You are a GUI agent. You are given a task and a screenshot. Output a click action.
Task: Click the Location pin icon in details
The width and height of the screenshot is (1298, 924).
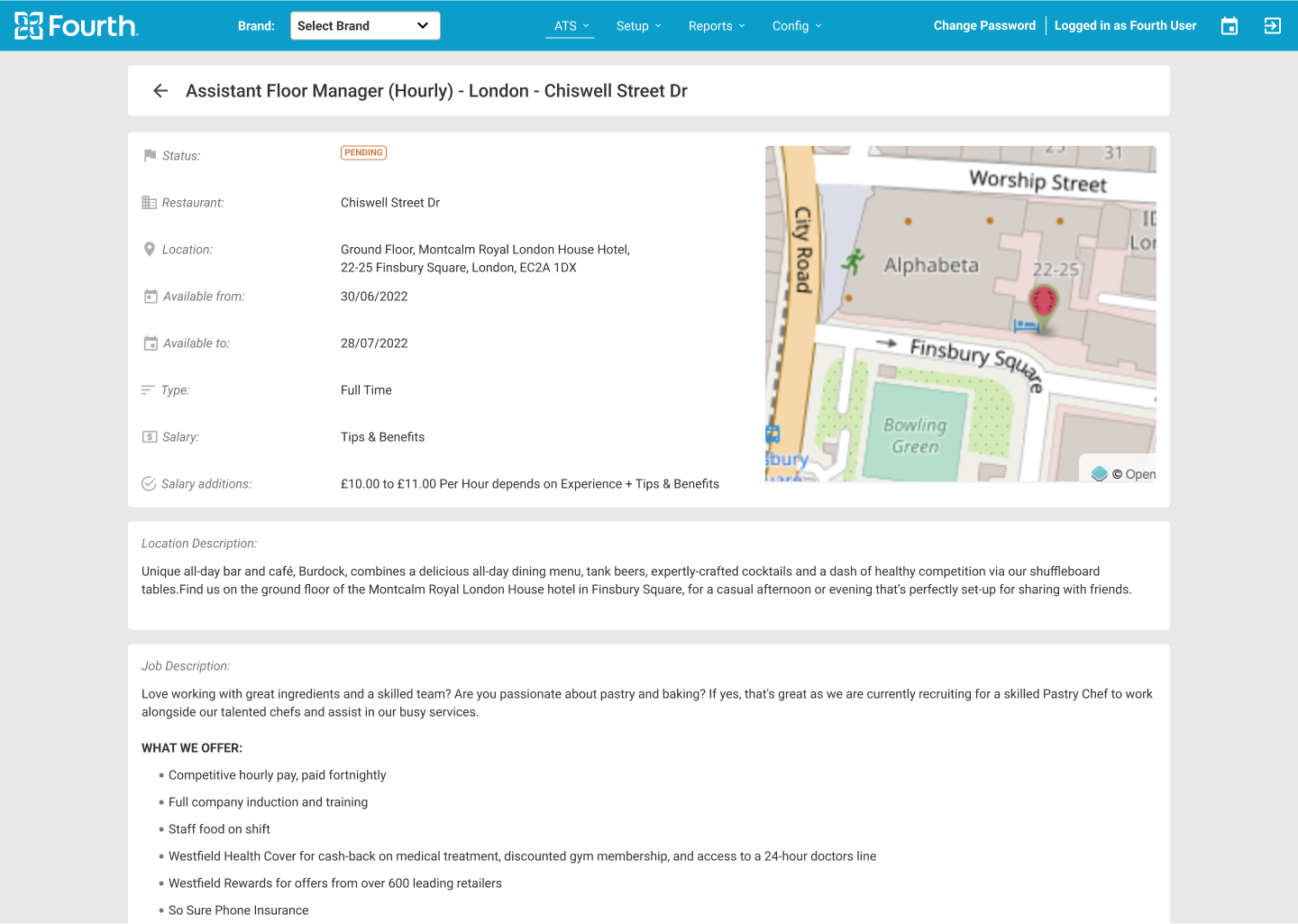coord(150,250)
